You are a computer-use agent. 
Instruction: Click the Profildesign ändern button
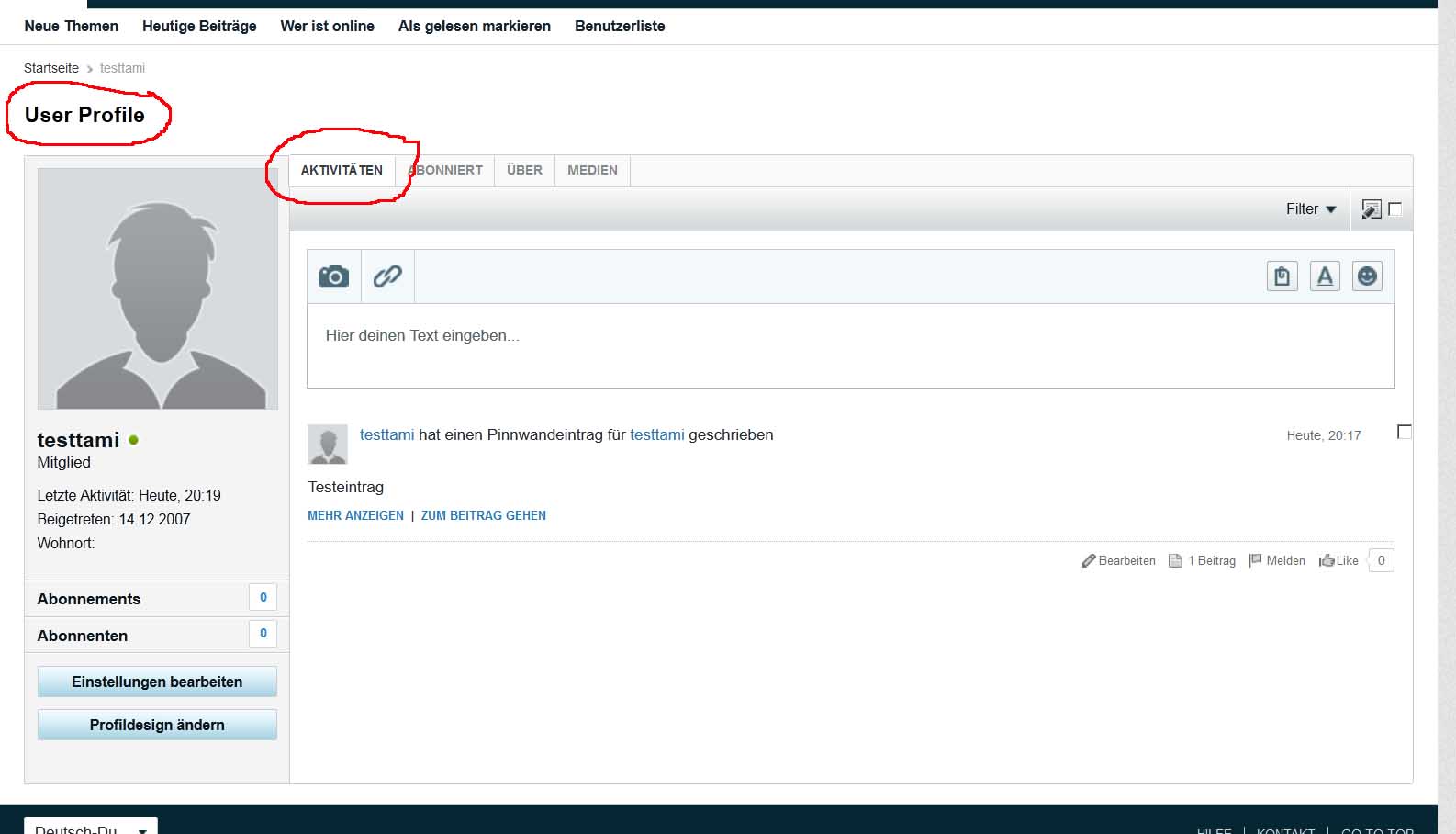tap(157, 725)
